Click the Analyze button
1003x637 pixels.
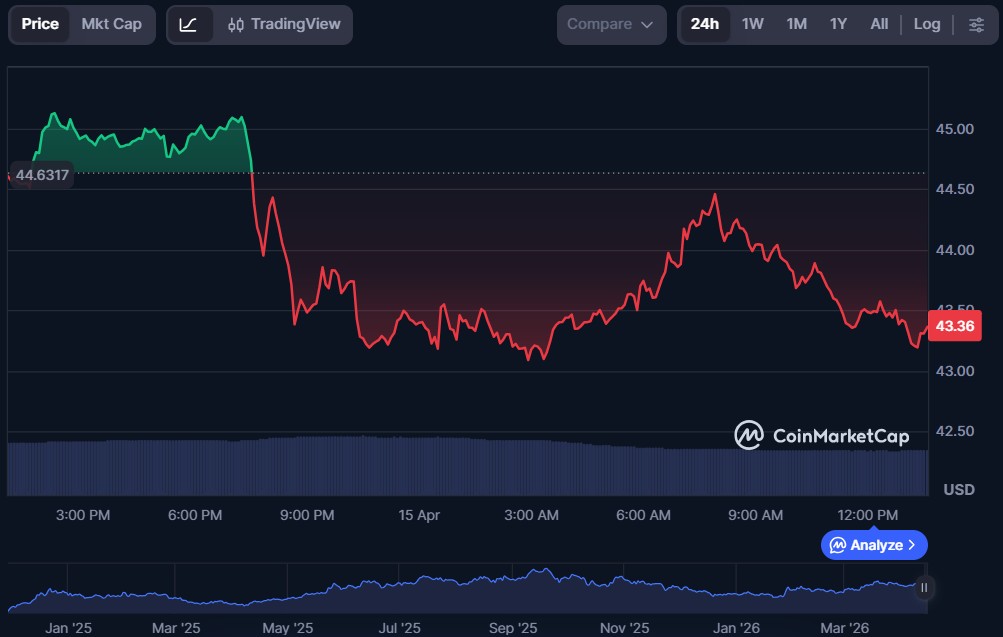(874, 545)
